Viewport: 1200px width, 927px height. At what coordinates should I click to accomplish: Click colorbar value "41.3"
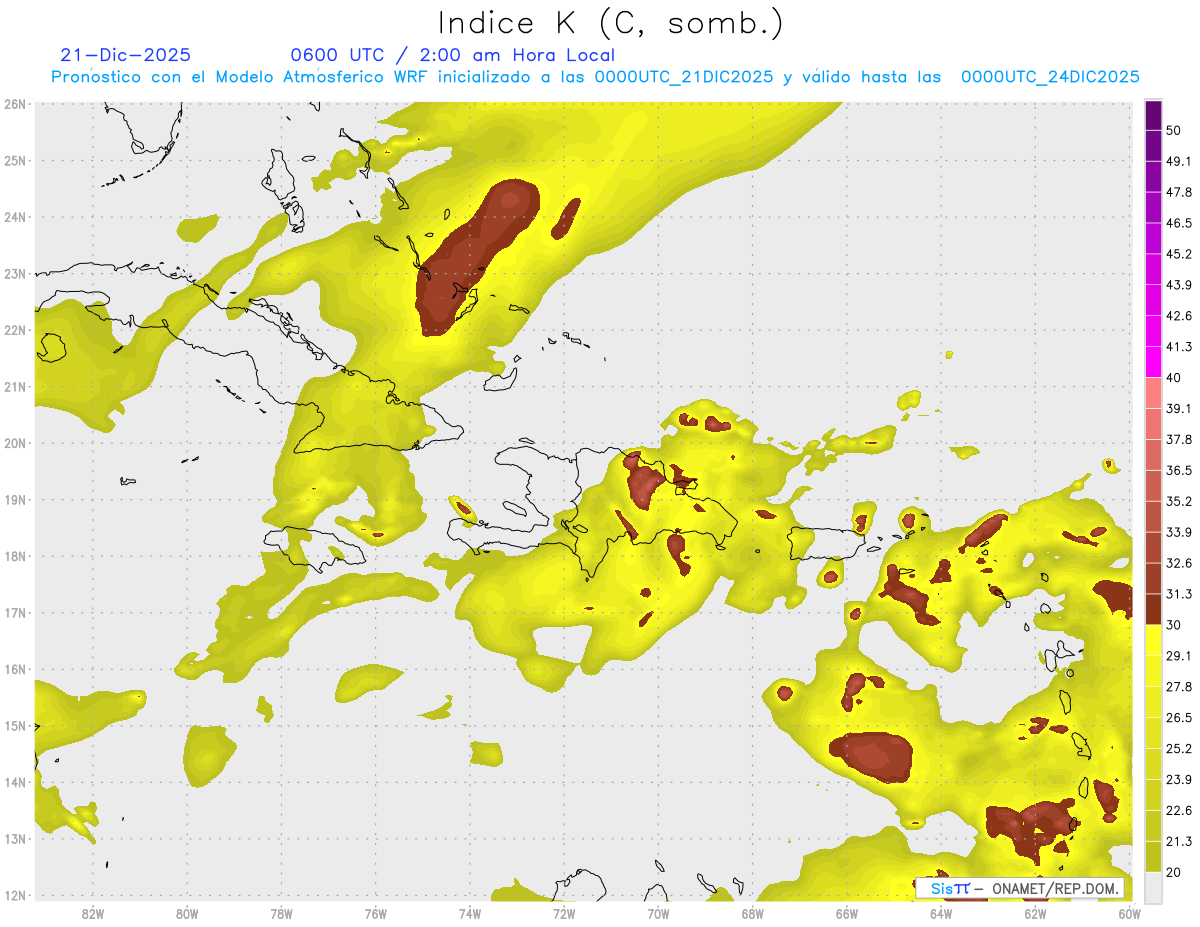[1179, 347]
